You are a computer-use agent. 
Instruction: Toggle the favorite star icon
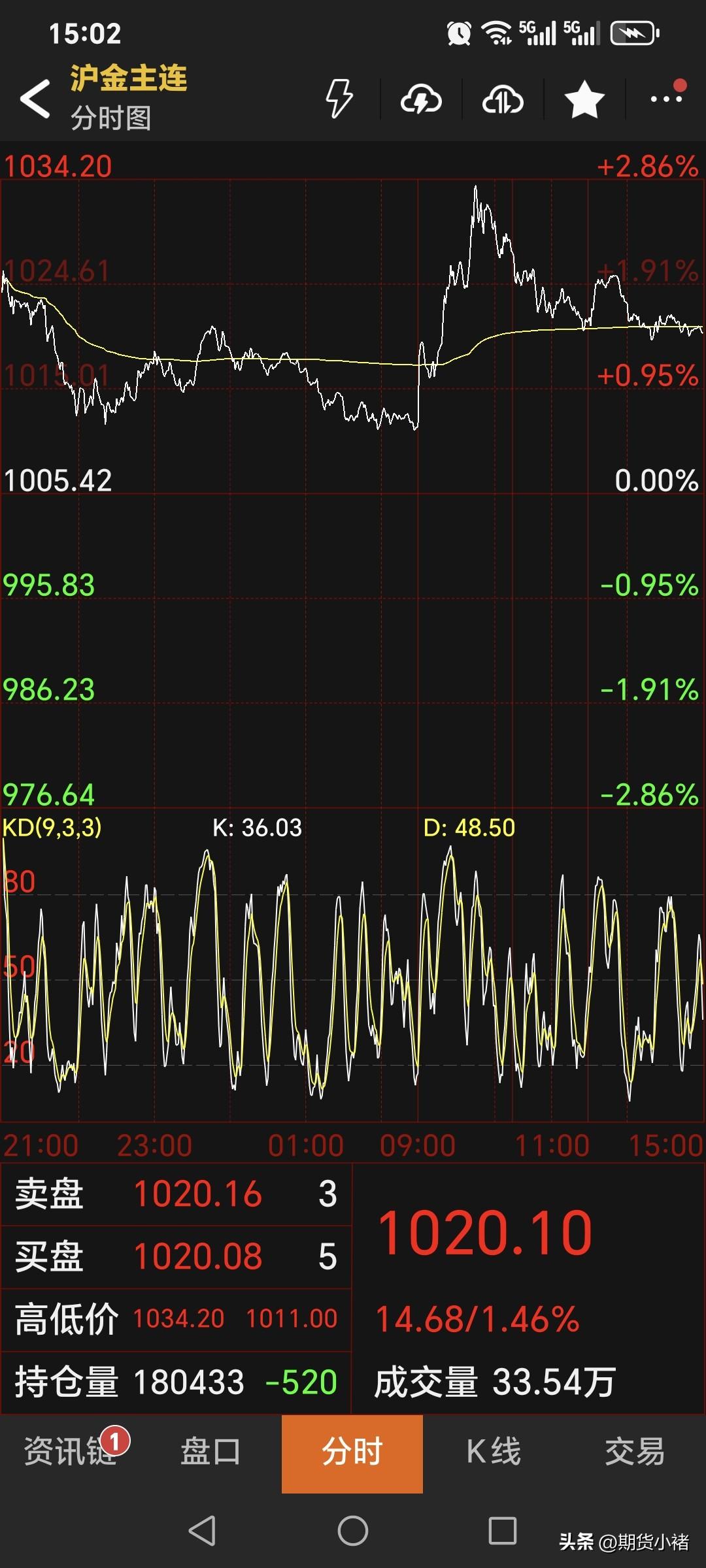click(584, 100)
